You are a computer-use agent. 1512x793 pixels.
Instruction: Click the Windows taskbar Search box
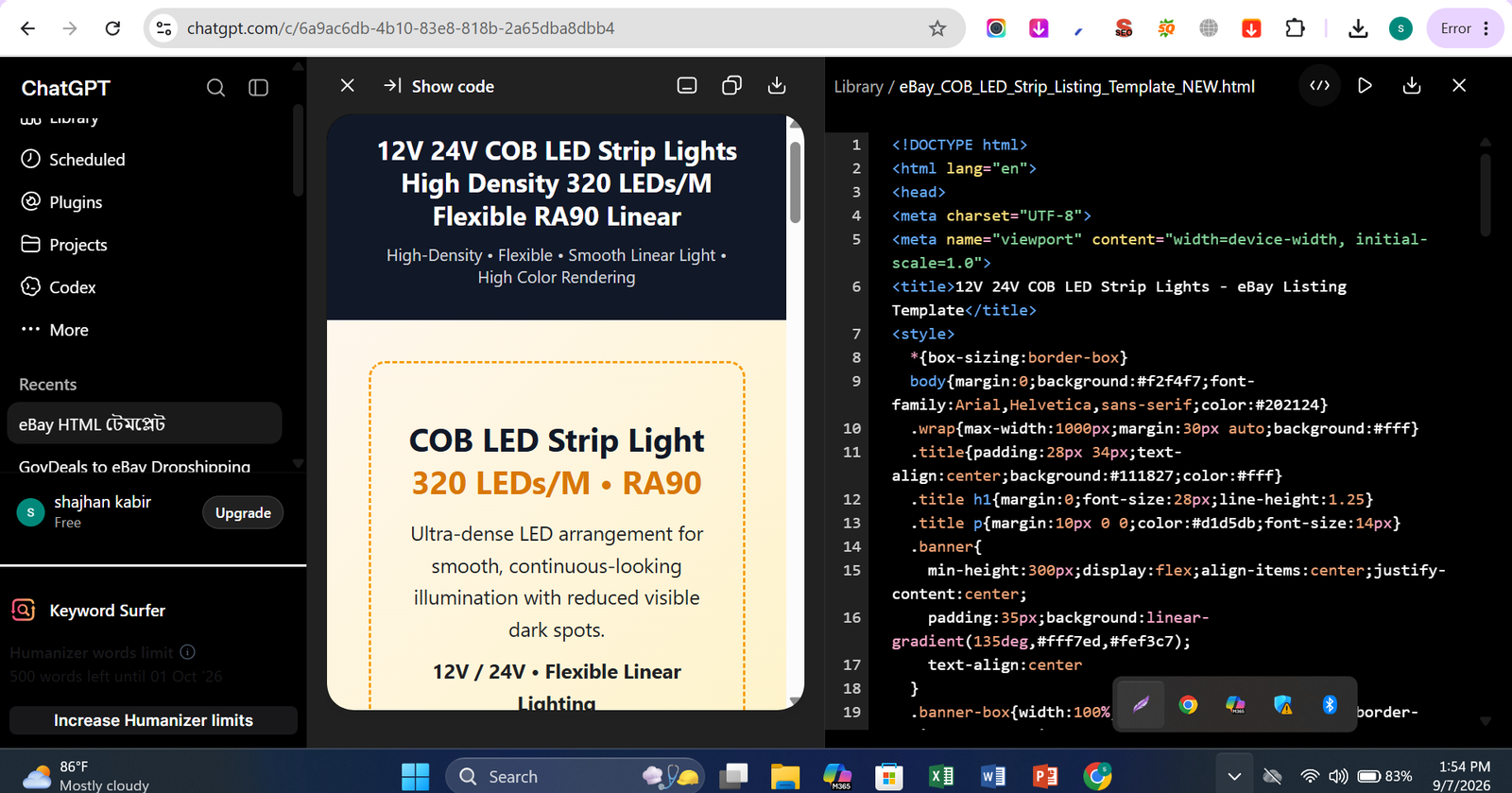coord(575,776)
